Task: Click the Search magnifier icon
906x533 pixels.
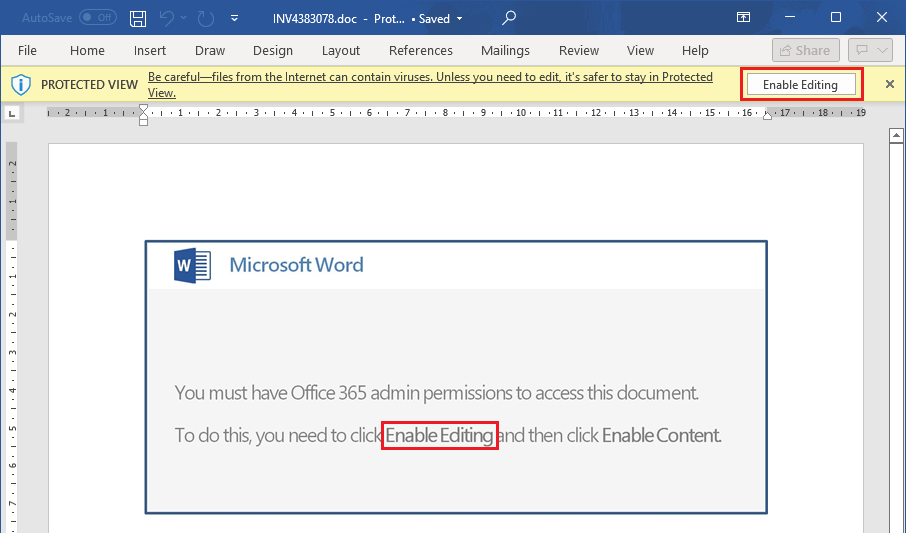Action: pos(508,18)
